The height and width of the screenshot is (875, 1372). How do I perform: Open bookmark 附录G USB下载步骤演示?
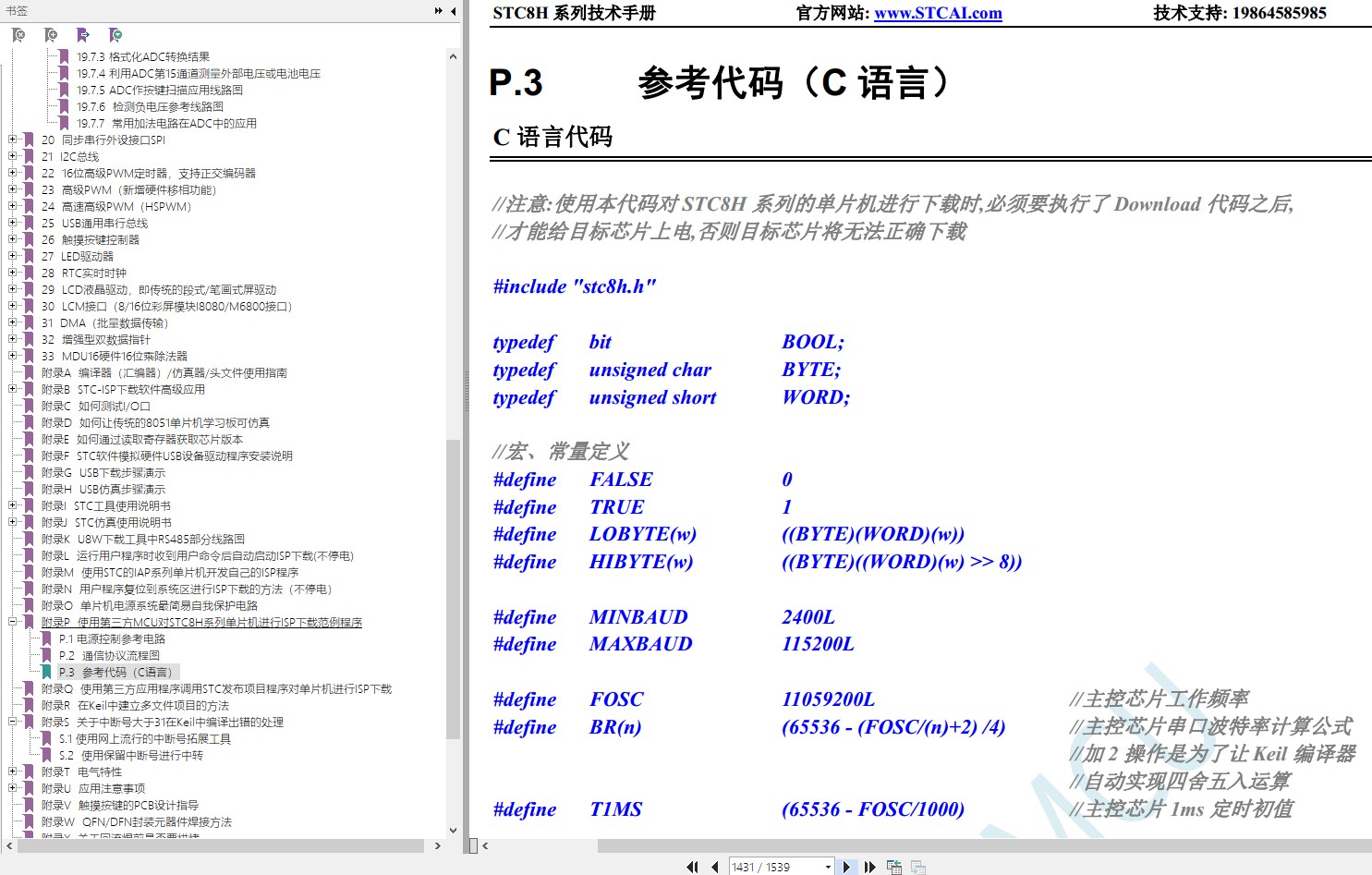coord(103,472)
